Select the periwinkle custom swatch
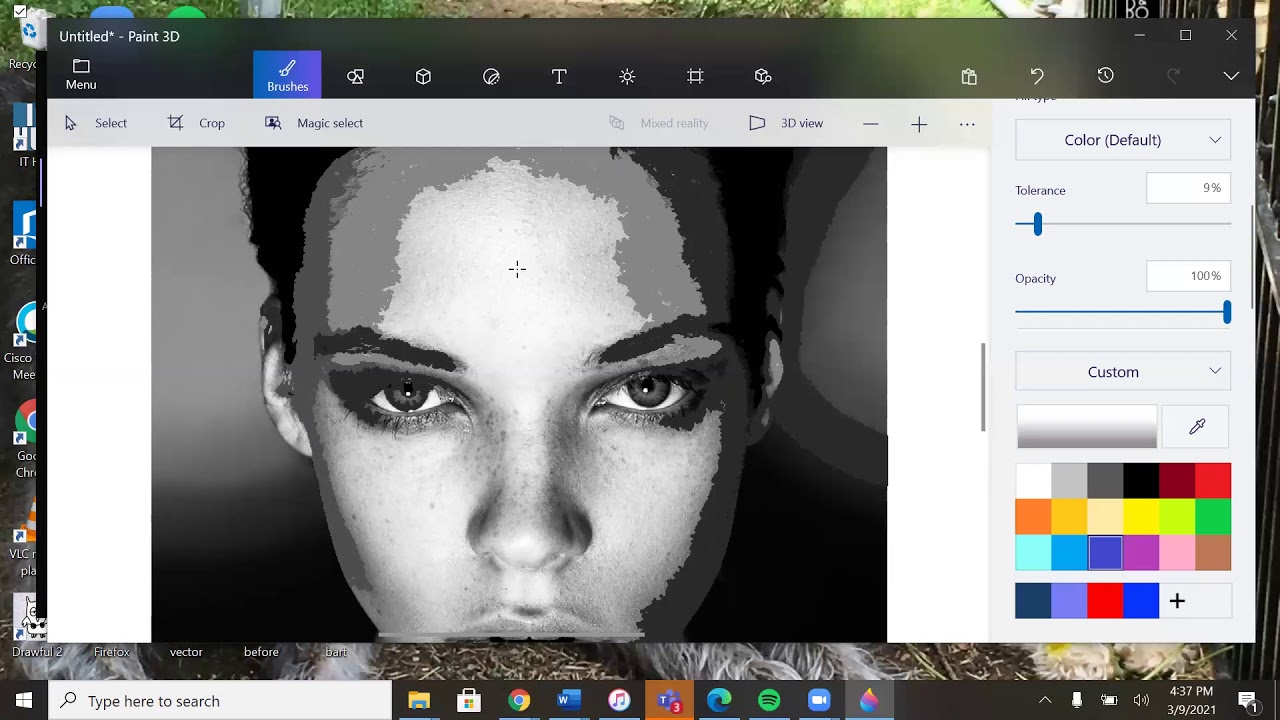The height and width of the screenshot is (720, 1280). coord(1069,601)
